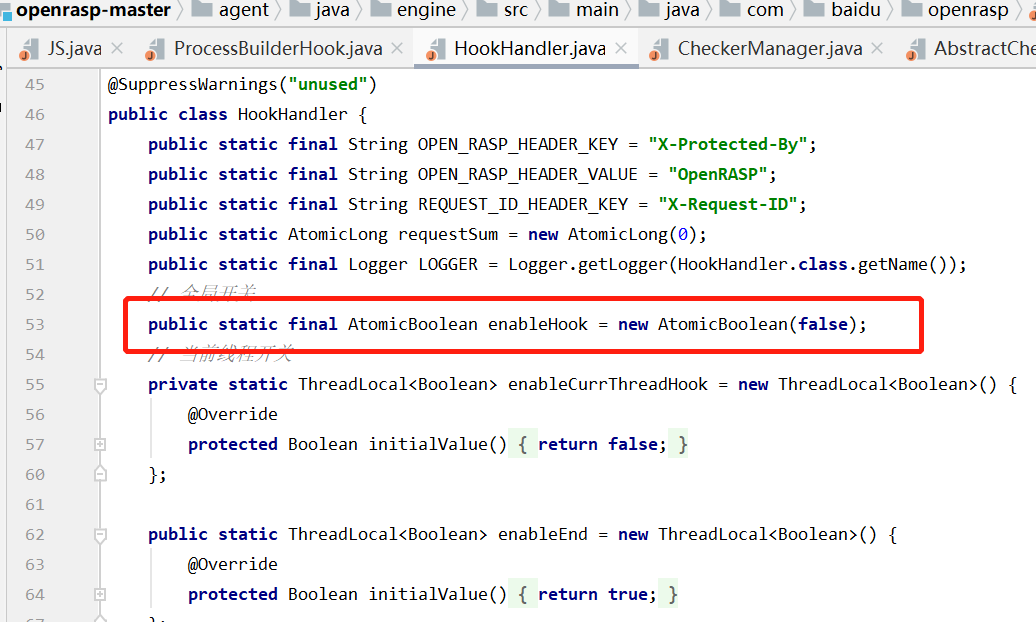Click the folder icon beside com breadcrumb
Image resolution: width=1036 pixels, height=622 pixels.
click(x=729, y=9)
